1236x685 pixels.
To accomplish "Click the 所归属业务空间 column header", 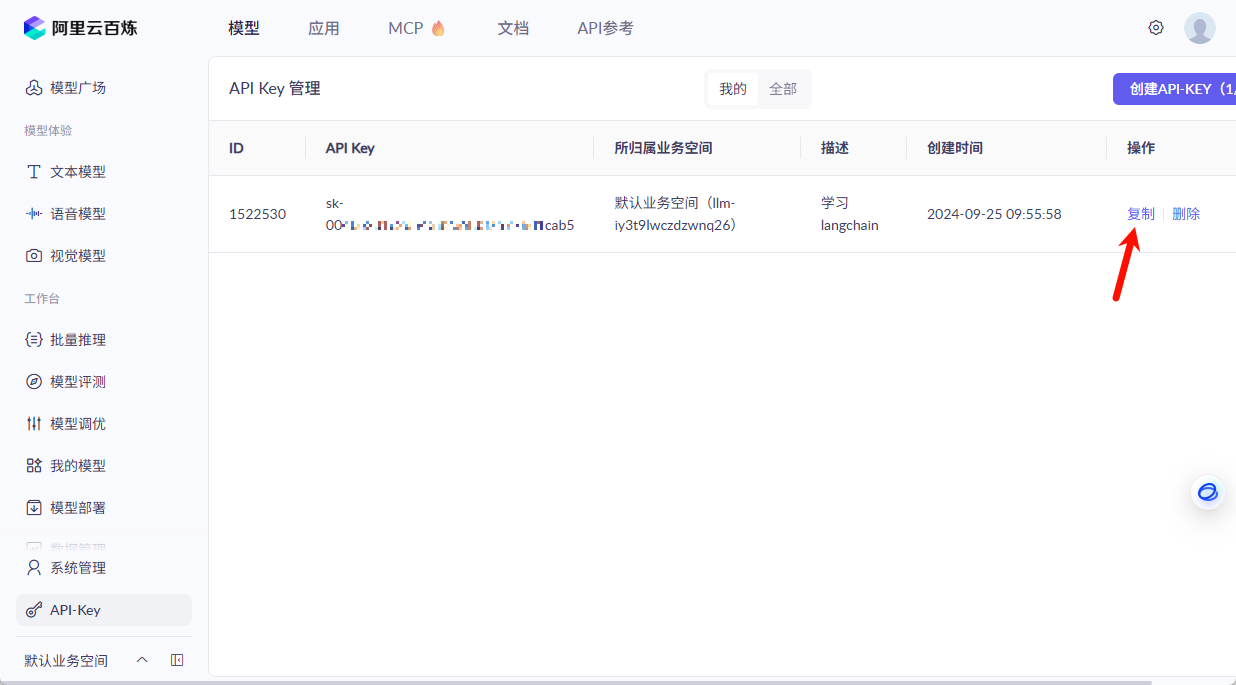I will click(x=663, y=148).
